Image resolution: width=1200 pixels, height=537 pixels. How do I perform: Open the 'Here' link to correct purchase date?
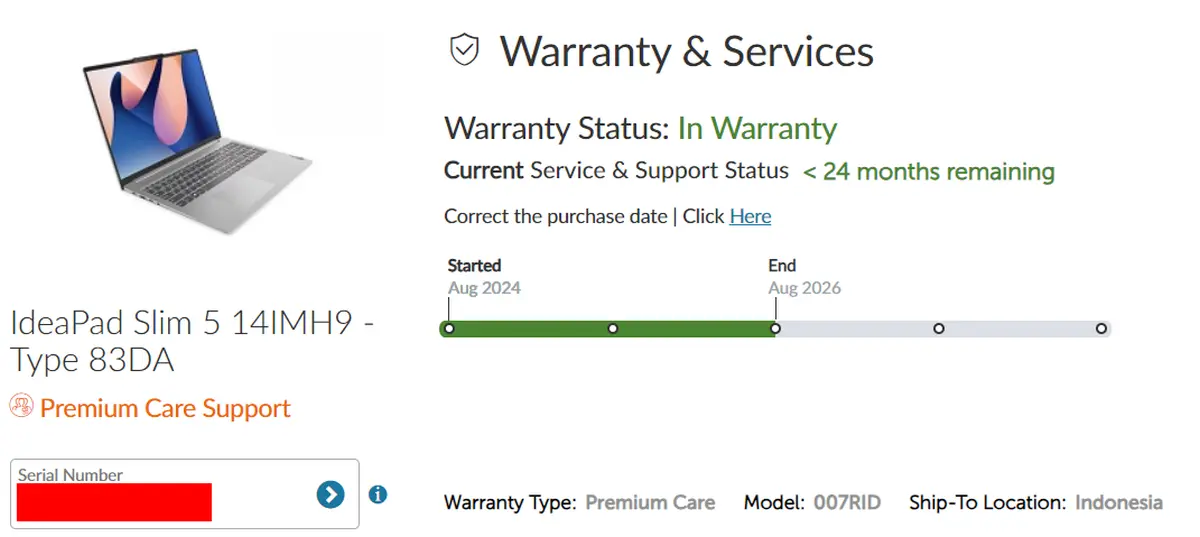[x=750, y=216]
